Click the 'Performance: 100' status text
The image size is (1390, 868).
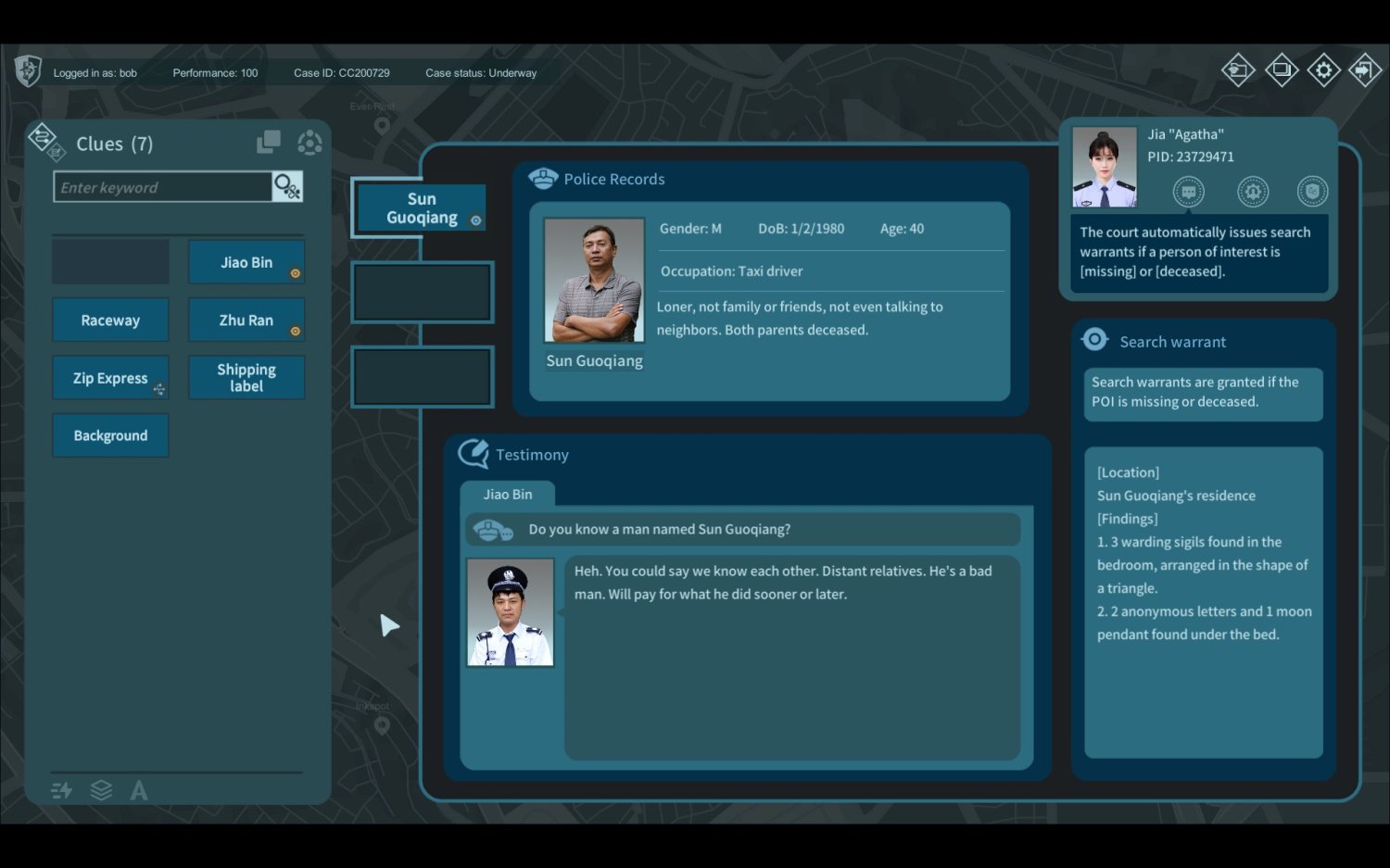click(x=215, y=73)
